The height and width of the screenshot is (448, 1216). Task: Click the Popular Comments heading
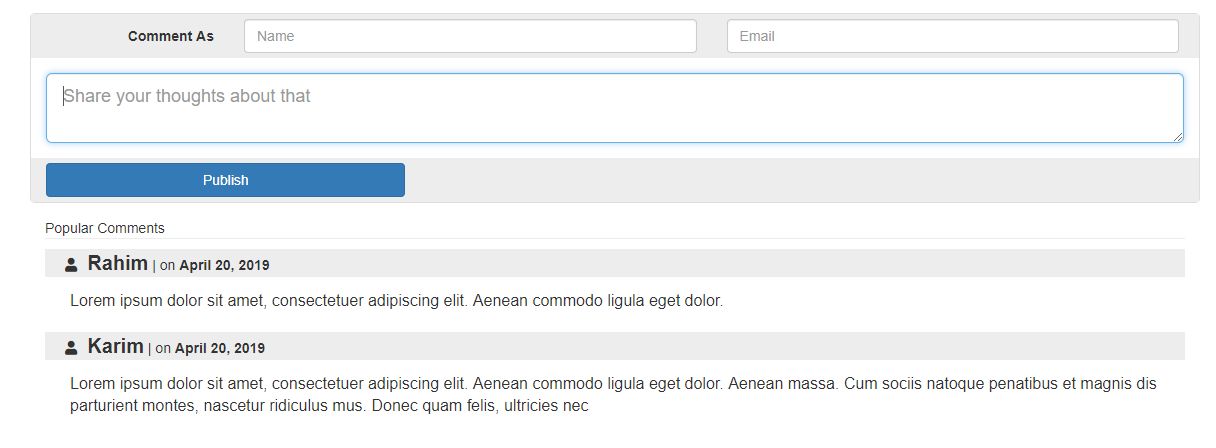[x=105, y=228]
